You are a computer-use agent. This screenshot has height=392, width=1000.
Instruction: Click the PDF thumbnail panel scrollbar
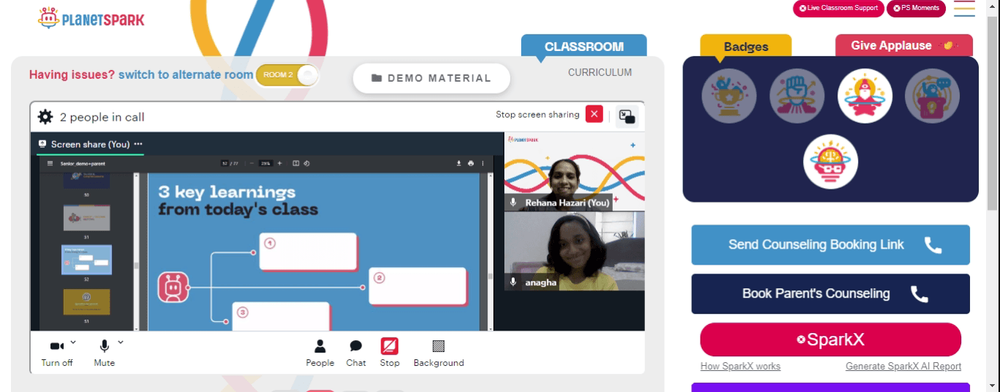[136, 252]
